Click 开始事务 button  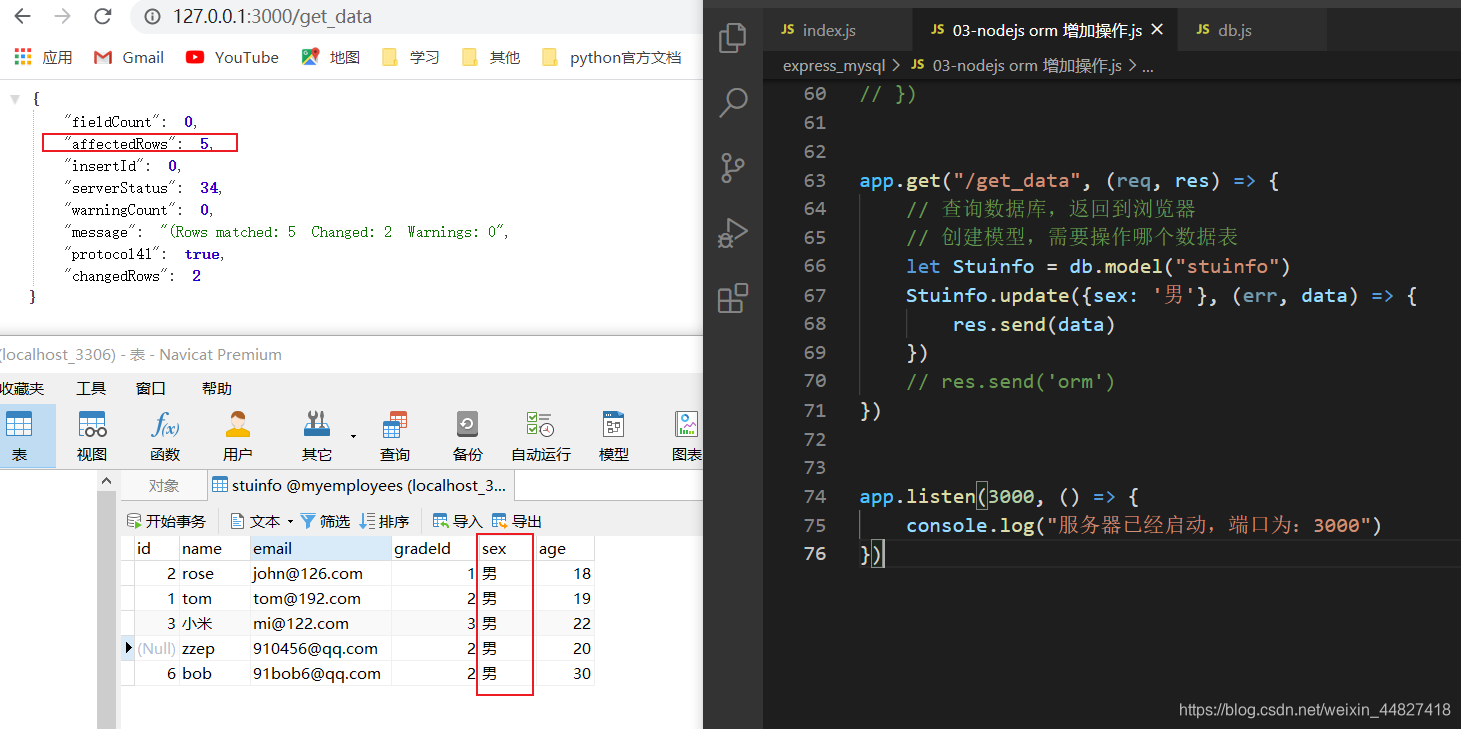(167, 521)
